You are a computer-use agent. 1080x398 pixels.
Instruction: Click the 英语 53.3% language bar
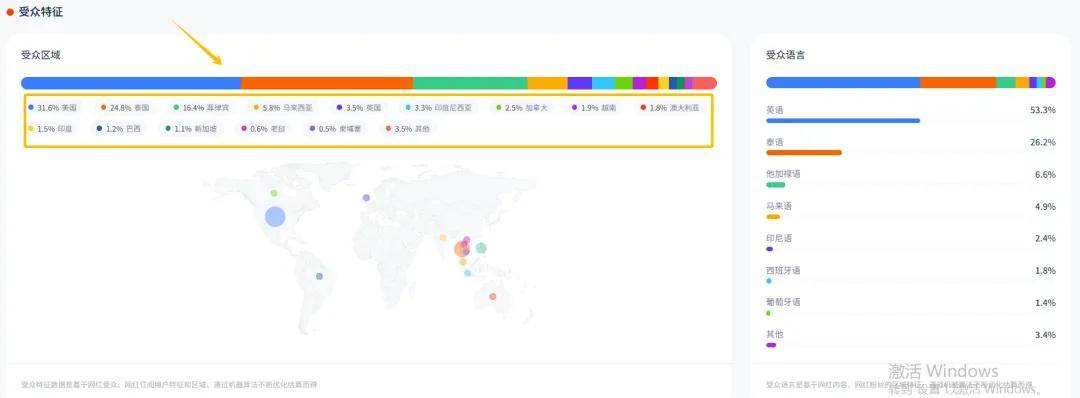coord(843,121)
